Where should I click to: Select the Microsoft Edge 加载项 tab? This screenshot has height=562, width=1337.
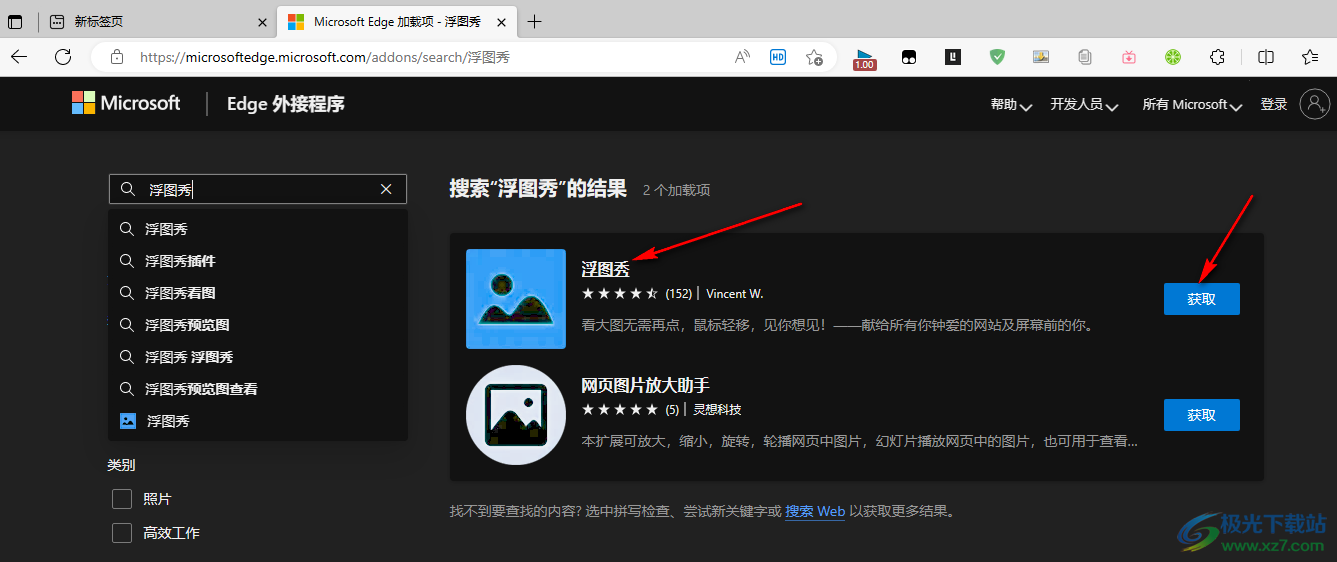(x=398, y=21)
